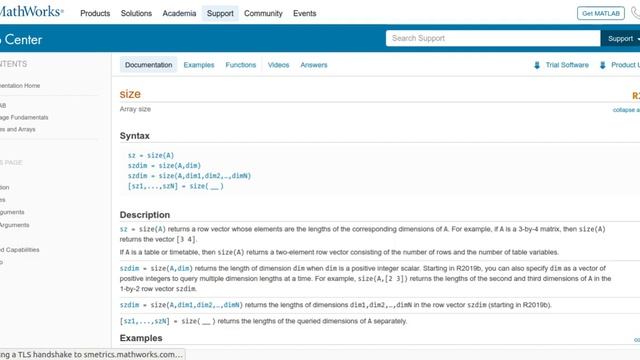Click the size page title
640x360 pixels.
point(130,94)
